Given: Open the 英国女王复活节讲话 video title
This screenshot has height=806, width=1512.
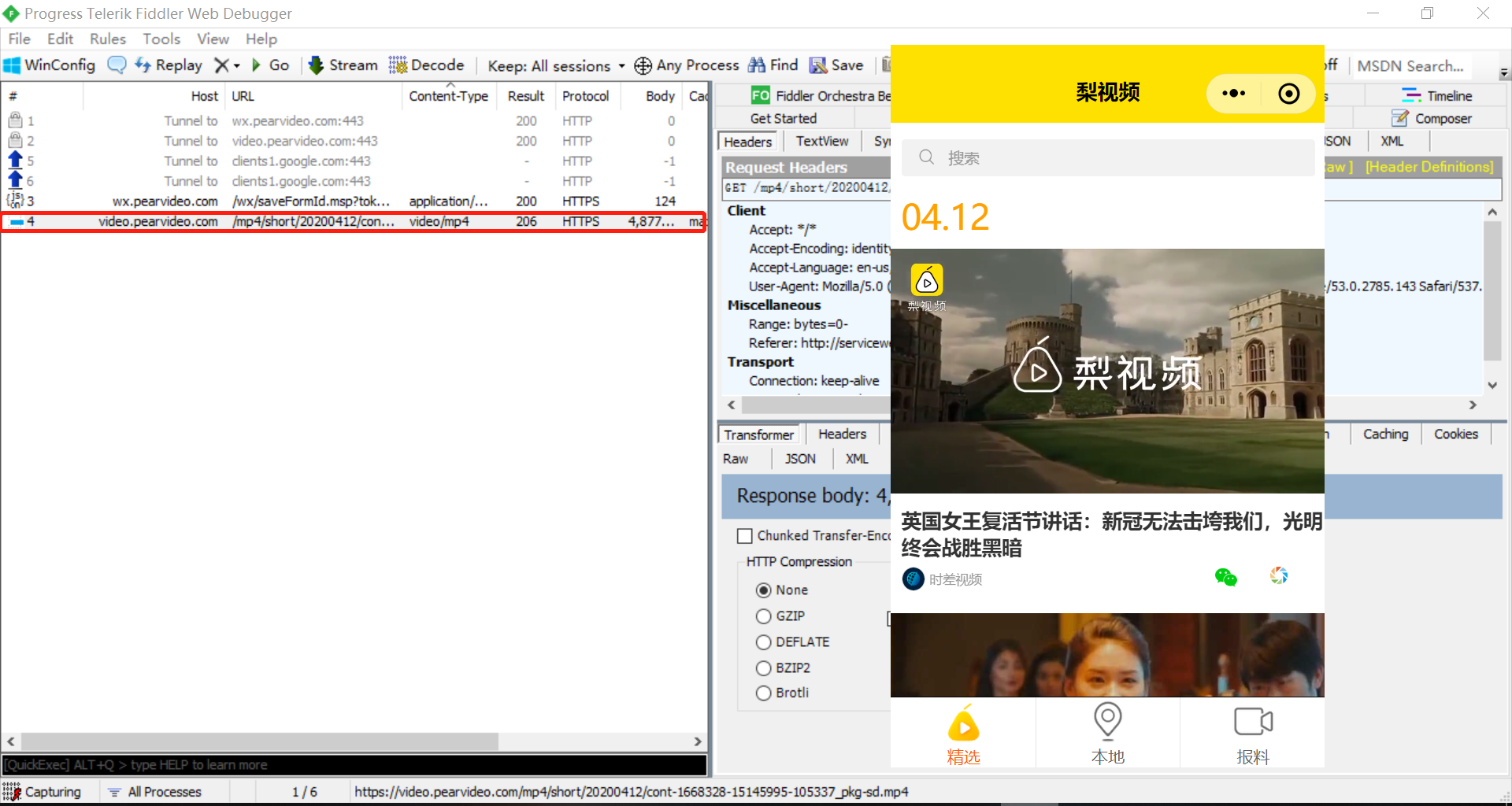Looking at the screenshot, I should [x=1111, y=534].
